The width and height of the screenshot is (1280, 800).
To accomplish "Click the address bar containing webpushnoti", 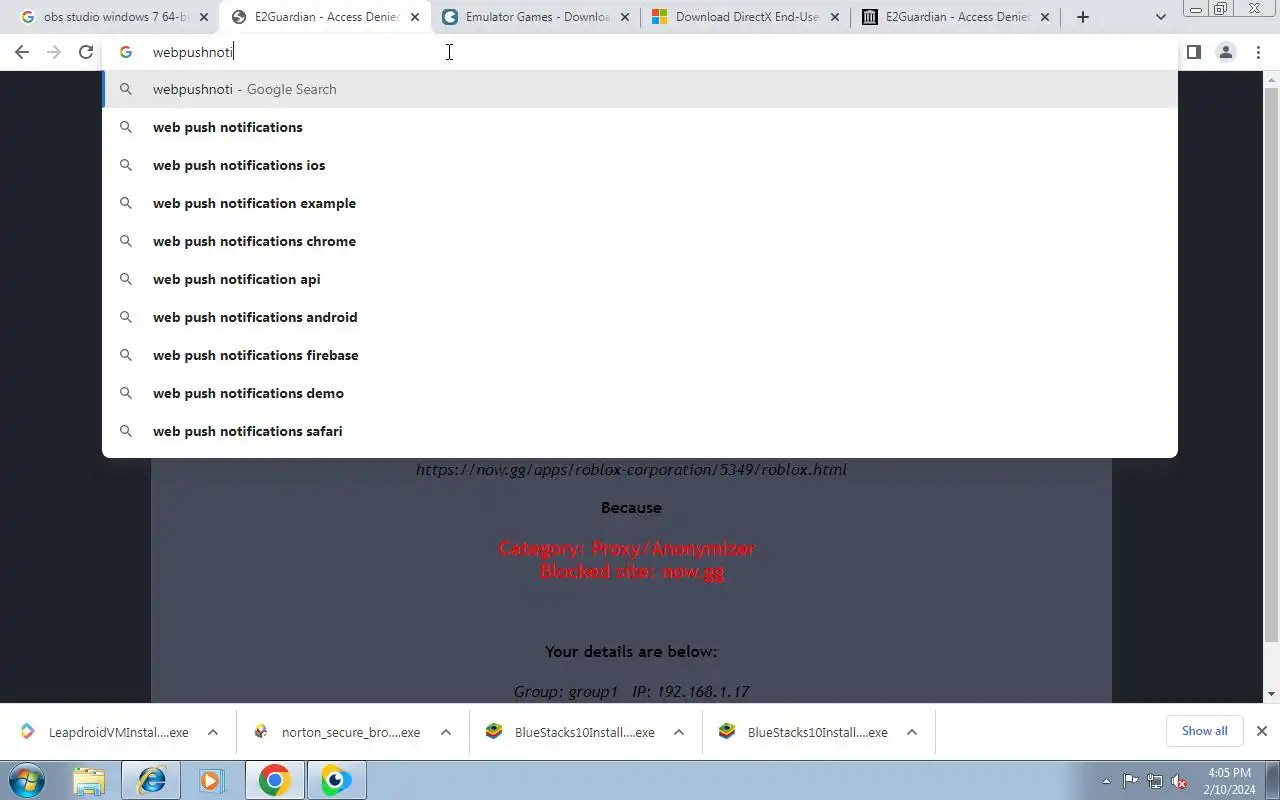I will [x=640, y=52].
